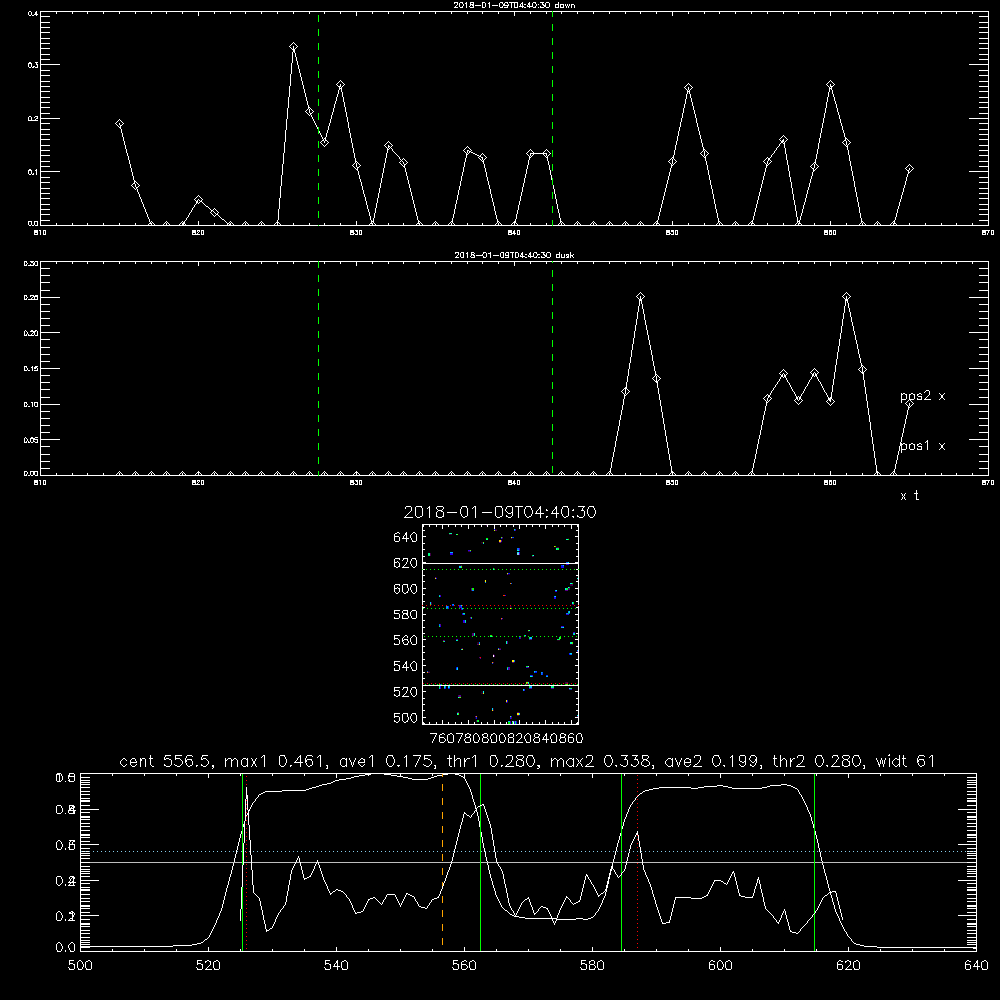Click the right green dashed line in dawn plot
This screenshot has width=1000, height=1000.
(x=552, y=118)
